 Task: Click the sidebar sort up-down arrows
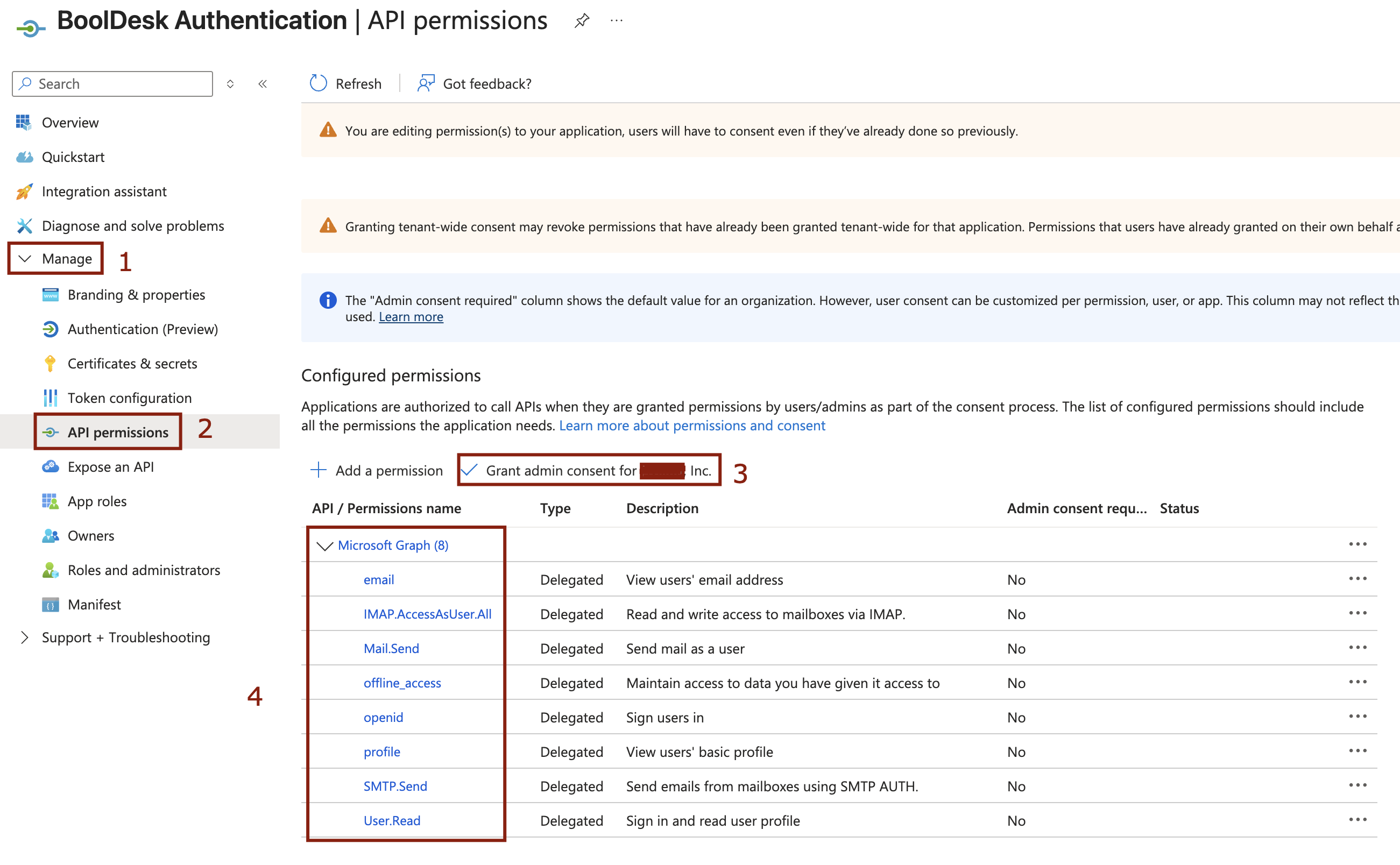coord(230,84)
